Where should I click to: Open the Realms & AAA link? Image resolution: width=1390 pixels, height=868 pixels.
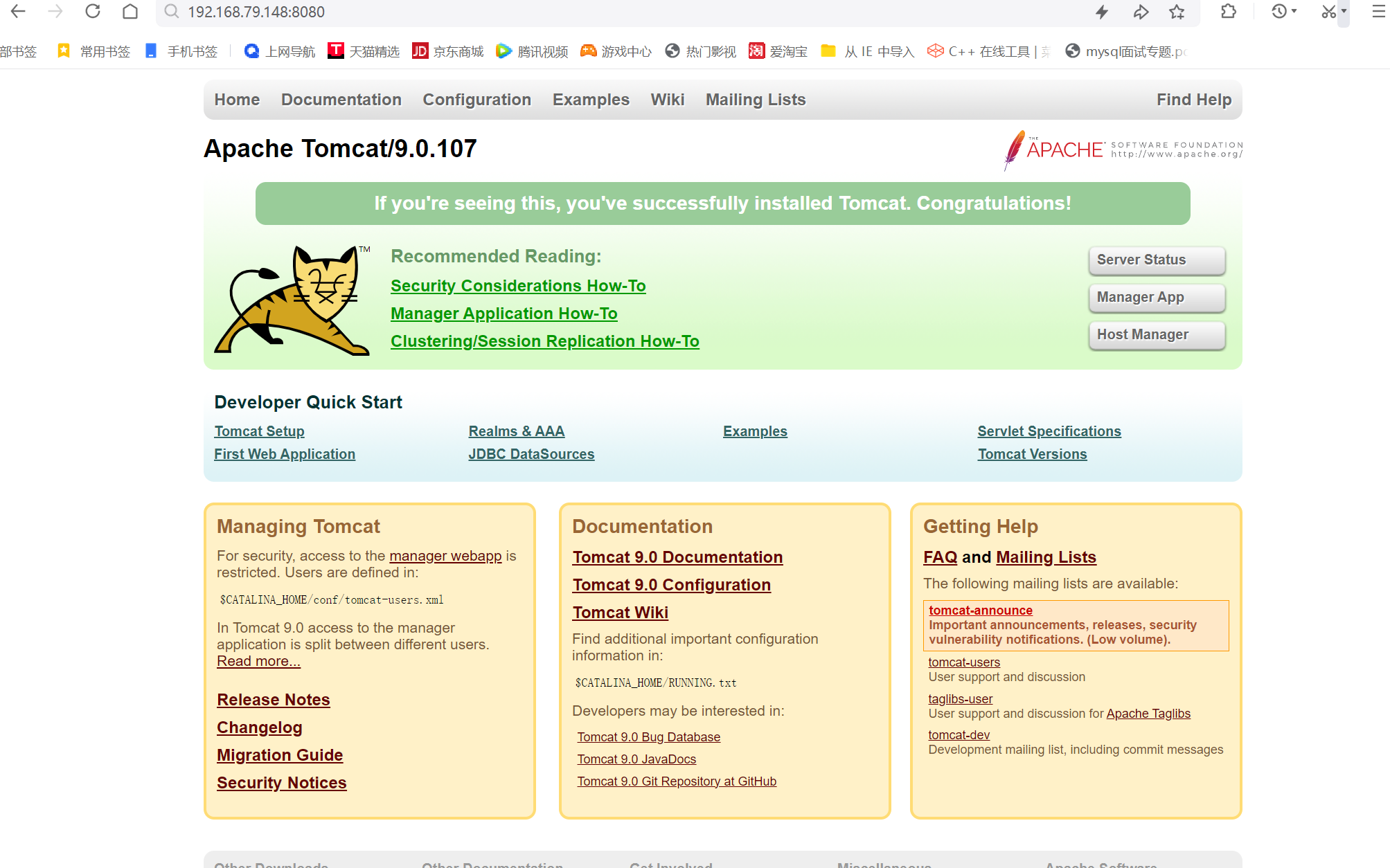coord(517,431)
